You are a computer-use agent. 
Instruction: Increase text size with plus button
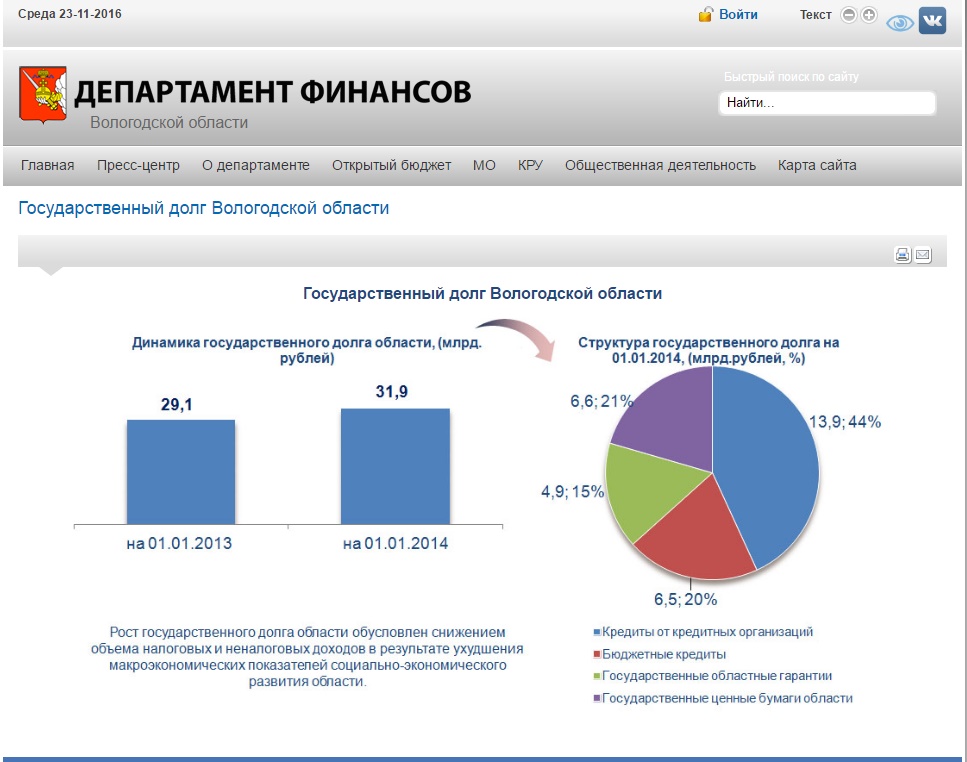pyautogui.click(x=868, y=15)
